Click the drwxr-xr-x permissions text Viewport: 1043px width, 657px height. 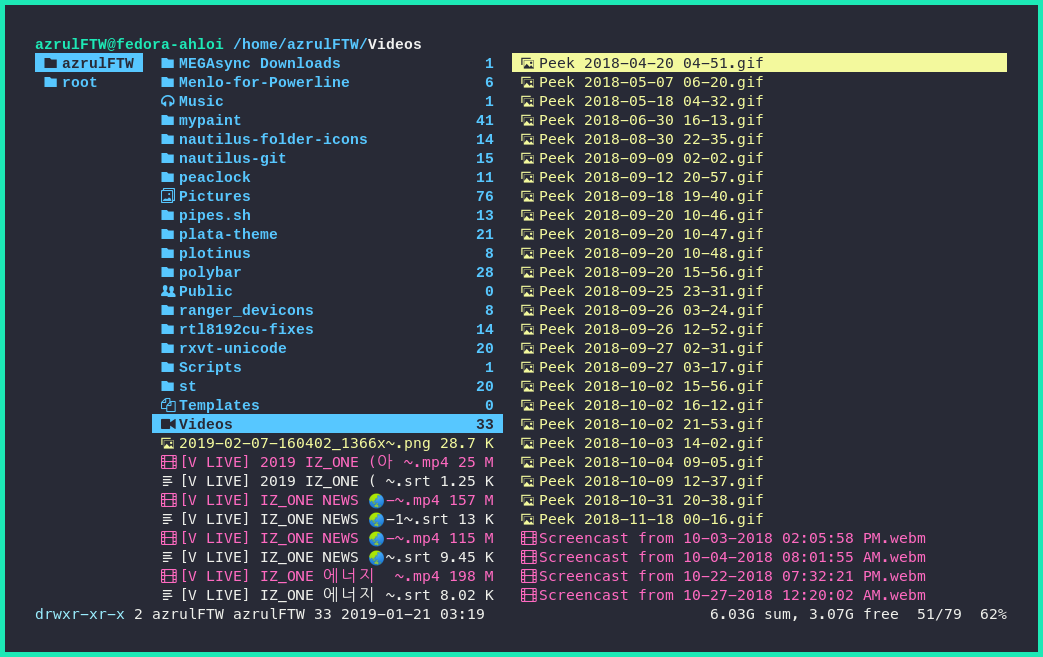point(80,614)
